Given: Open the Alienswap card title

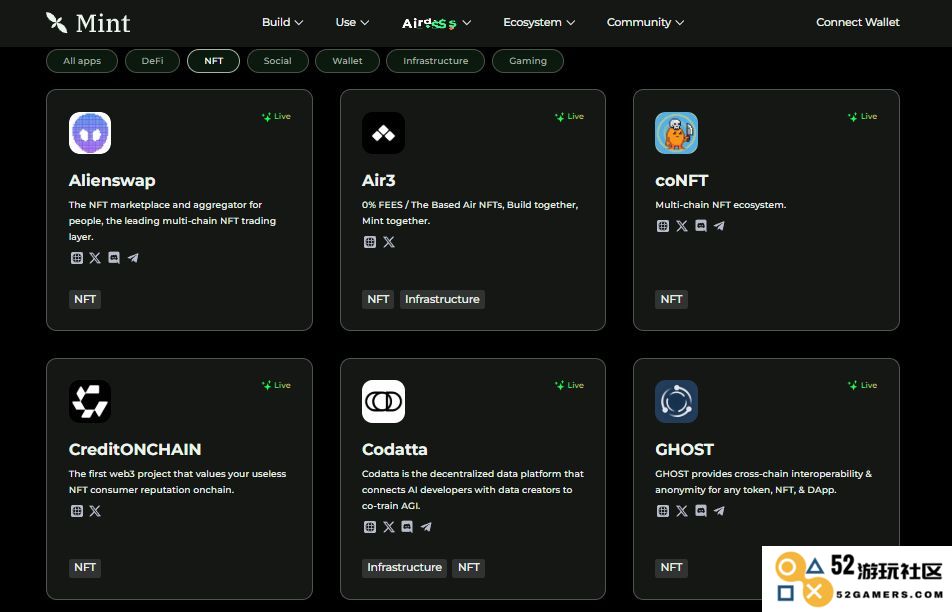Looking at the screenshot, I should [x=112, y=180].
